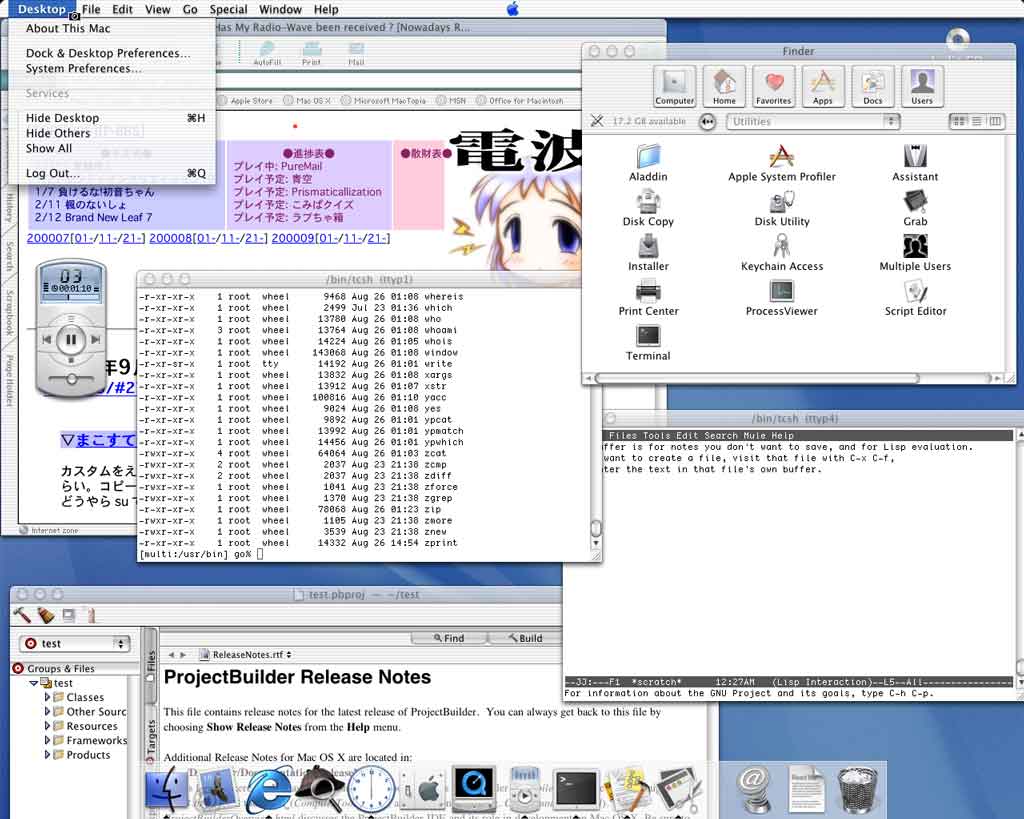Switch to the Targets tab in ProjectBuilder

(151, 739)
